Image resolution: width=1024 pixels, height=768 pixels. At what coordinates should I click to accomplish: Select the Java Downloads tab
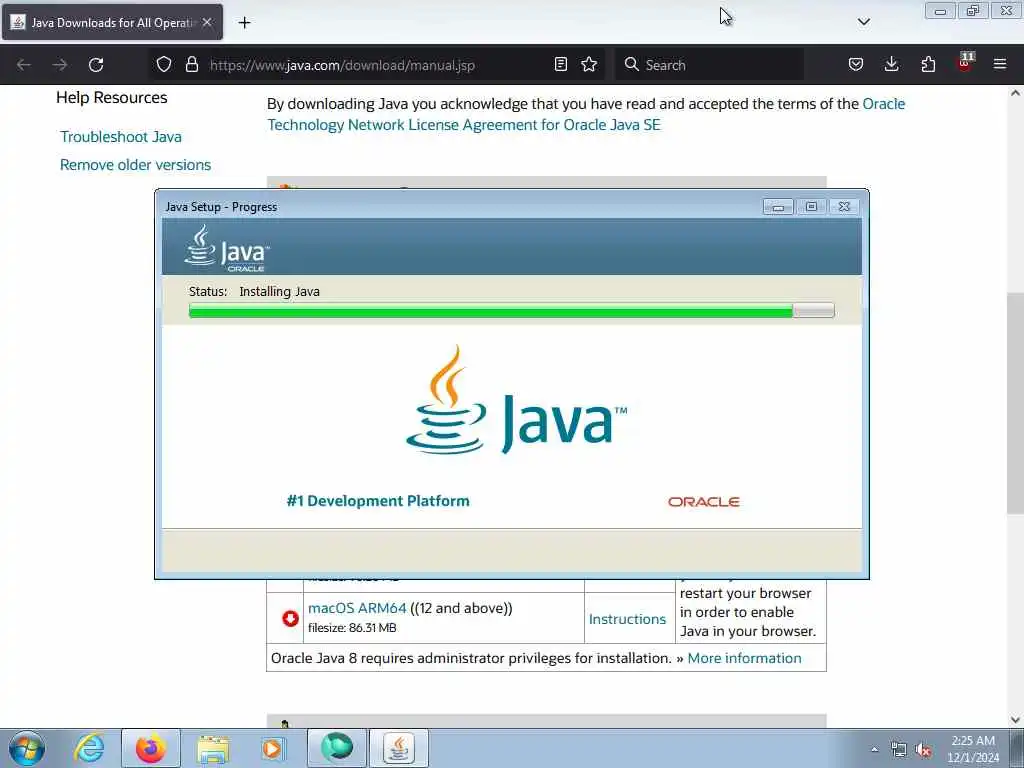point(112,22)
